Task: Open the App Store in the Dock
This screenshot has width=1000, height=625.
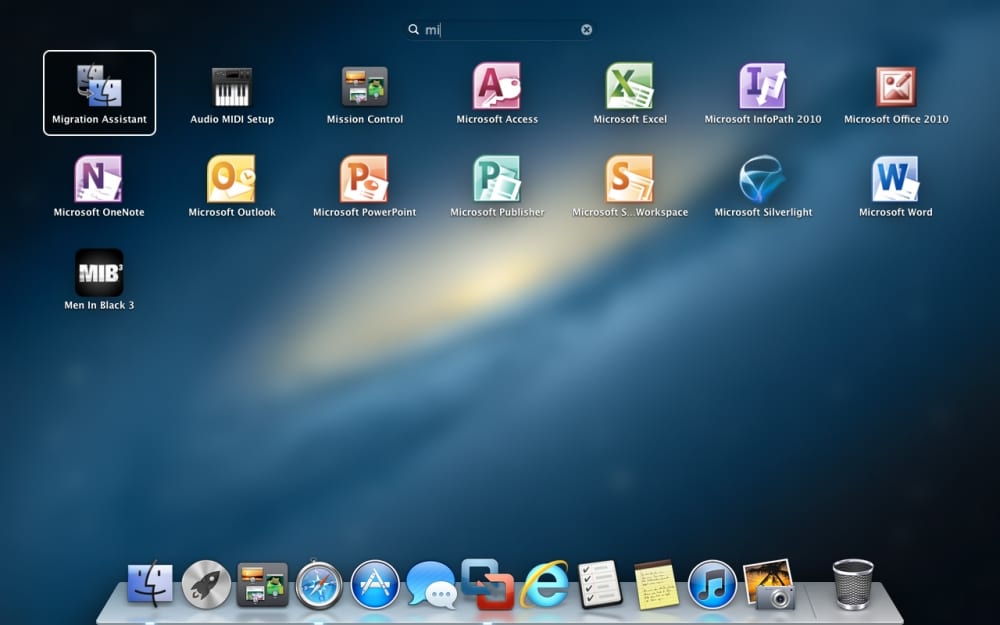Action: [374, 584]
